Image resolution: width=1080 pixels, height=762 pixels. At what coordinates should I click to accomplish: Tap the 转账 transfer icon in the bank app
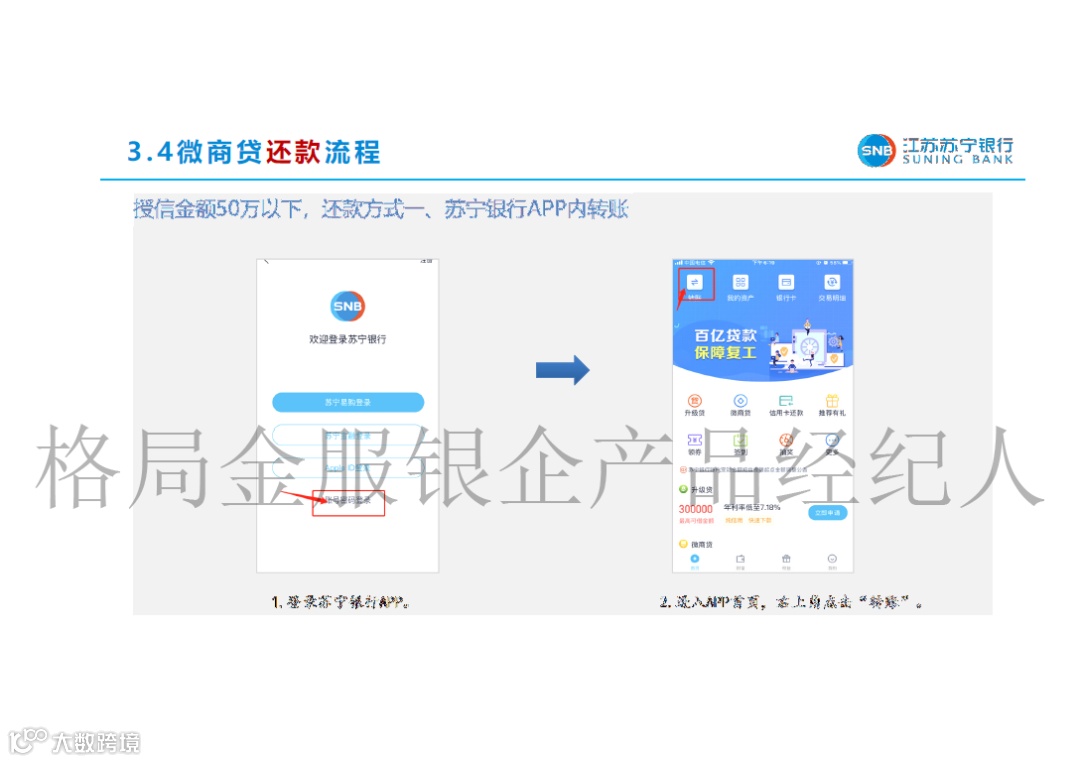point(694,286)
